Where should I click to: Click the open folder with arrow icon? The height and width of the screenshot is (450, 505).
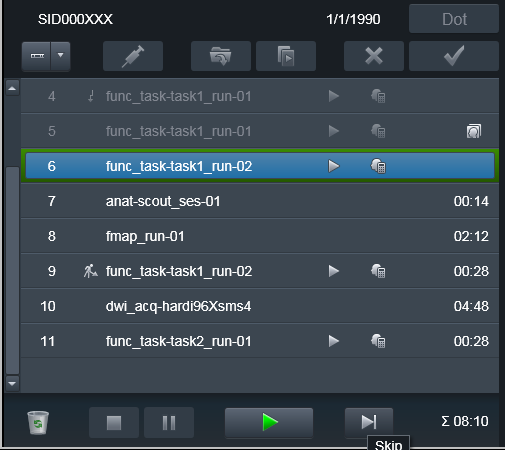coord(221,56)
